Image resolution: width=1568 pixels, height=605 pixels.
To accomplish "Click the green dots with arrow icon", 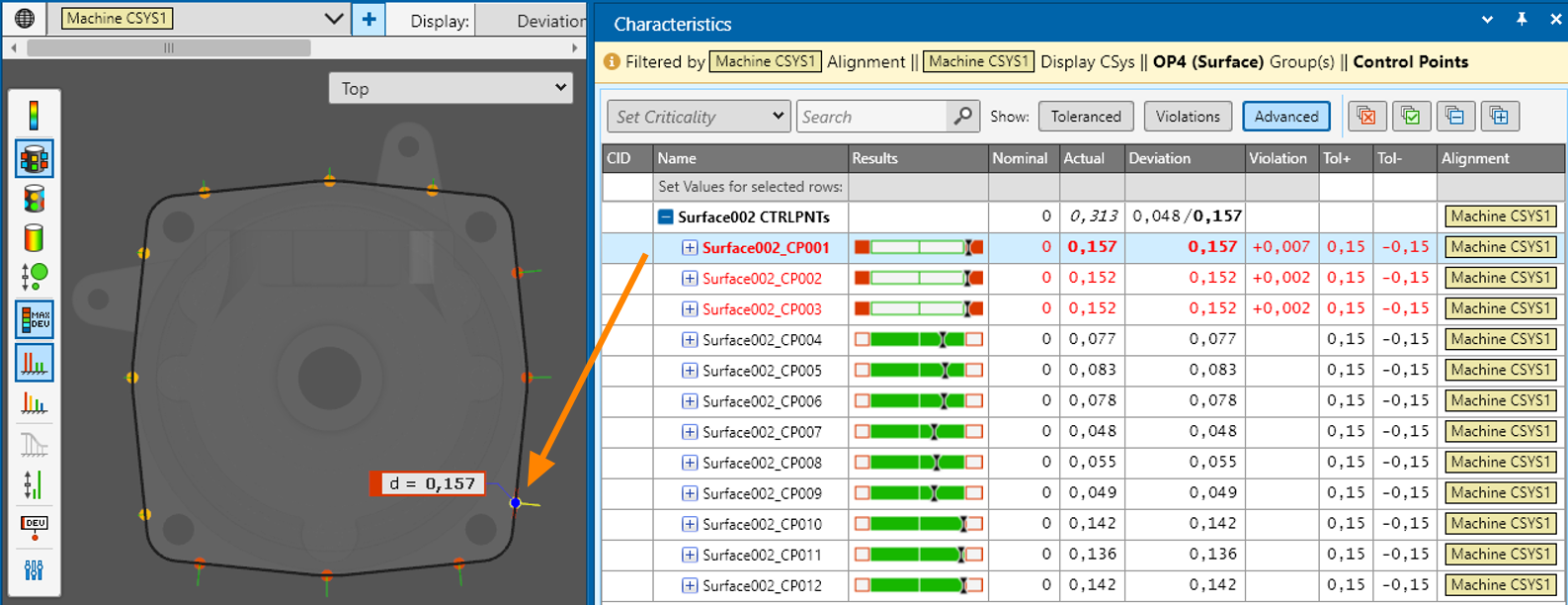I will coord(34,277).
